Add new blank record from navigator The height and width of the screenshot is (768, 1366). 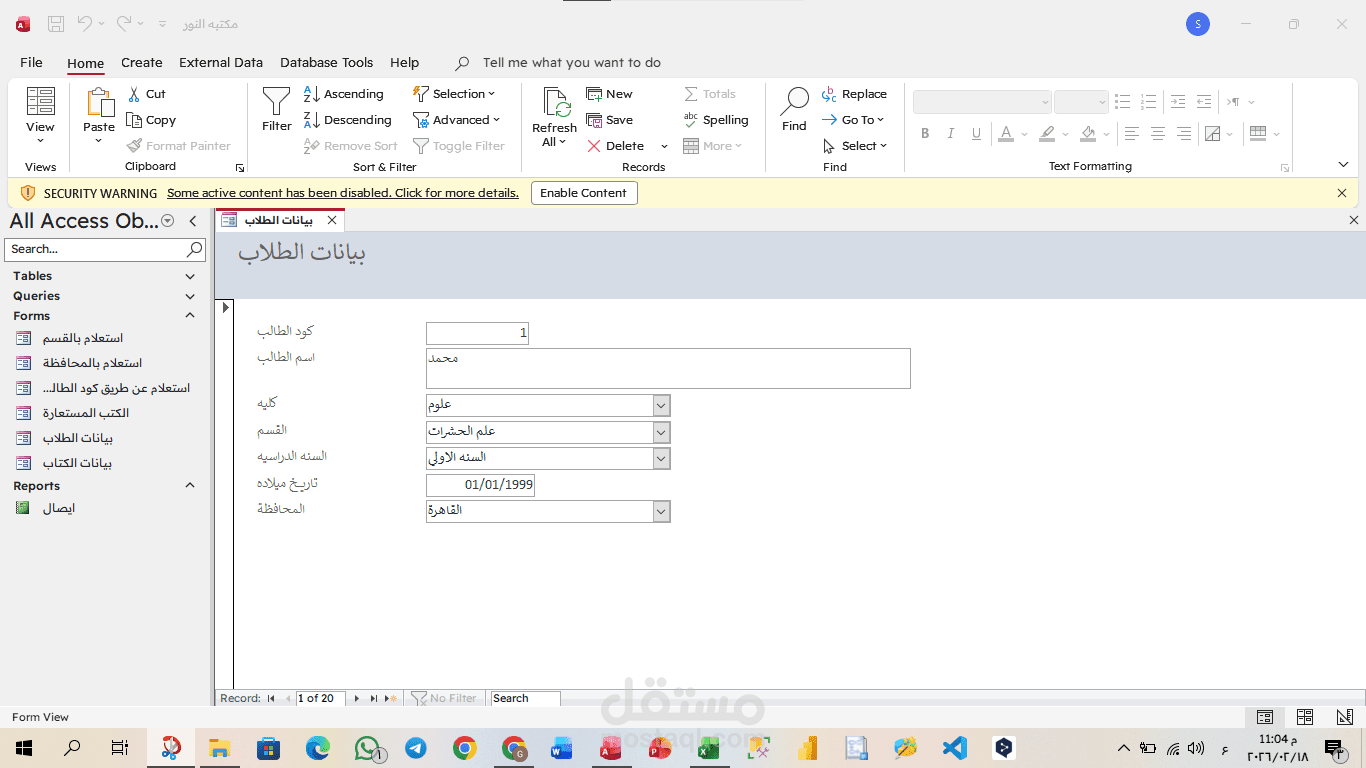(391, 699)
